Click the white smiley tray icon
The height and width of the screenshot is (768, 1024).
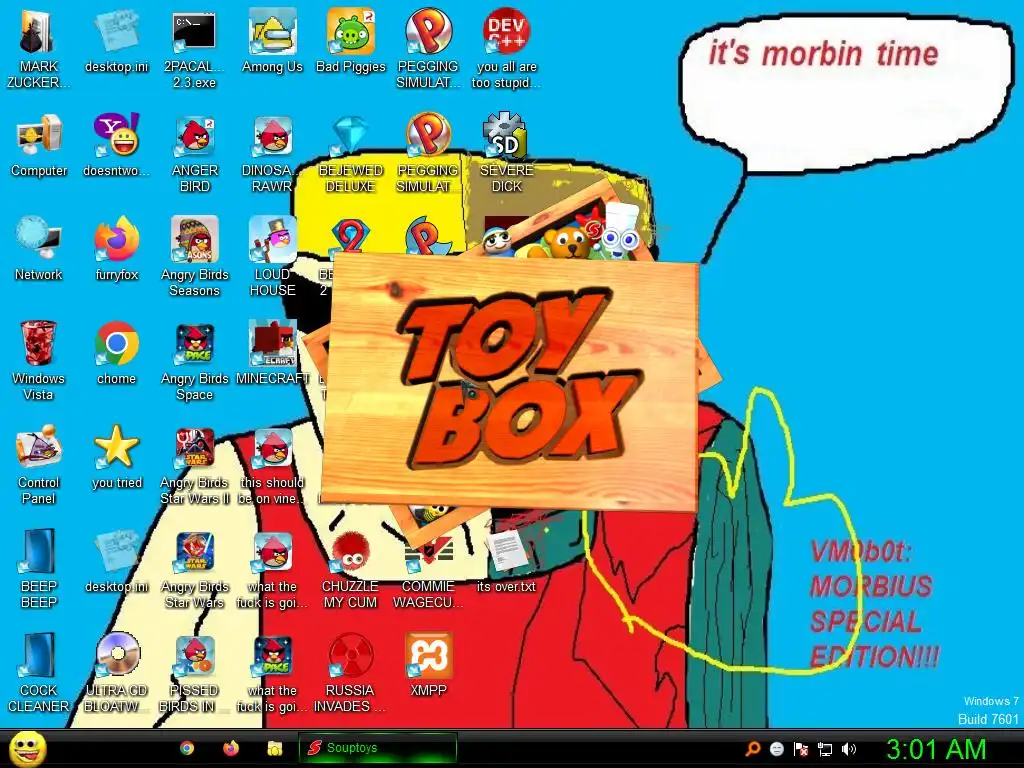pyautogui.click(x=776, y=749)
